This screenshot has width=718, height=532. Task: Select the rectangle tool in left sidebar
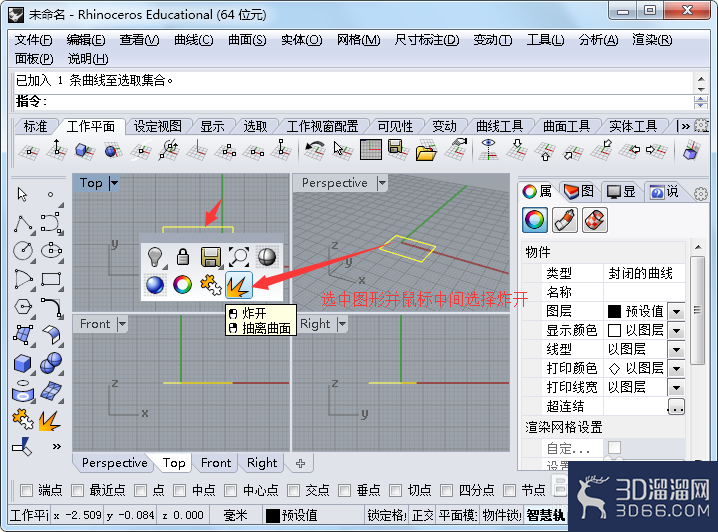tap(51, 279)
